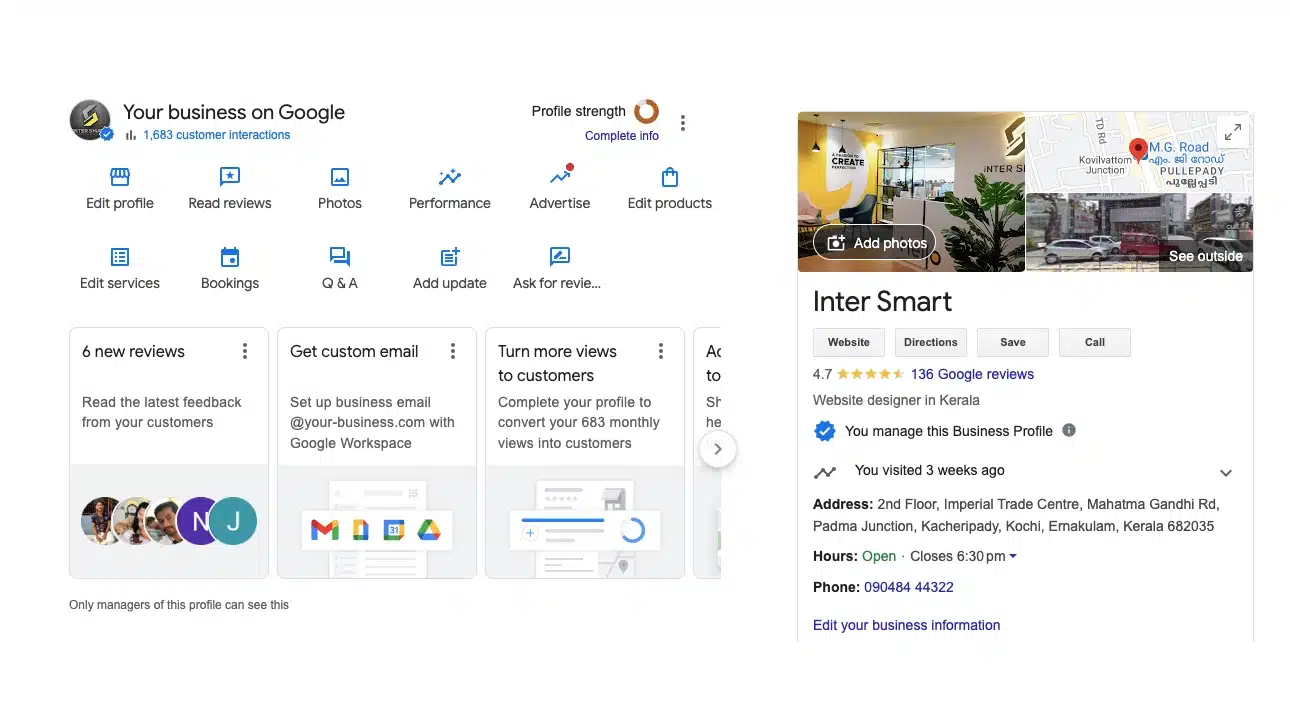The width and height of the screenshot is (1290, 720).
Task: Click bar chart icon beside customer interactions
Action: 130,135
